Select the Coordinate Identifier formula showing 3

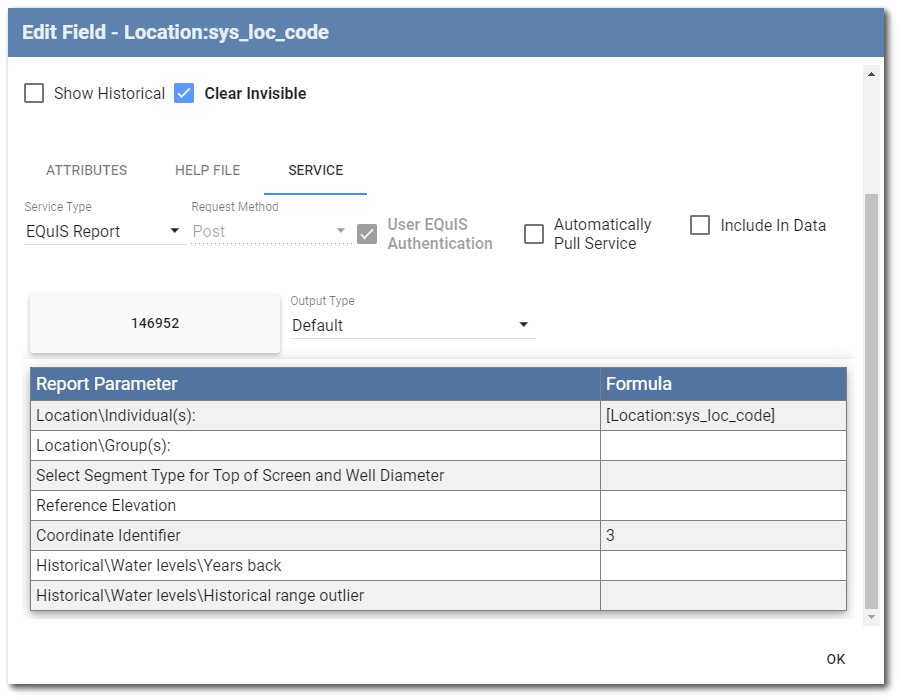pyautogui.click(x=722, y=535)
